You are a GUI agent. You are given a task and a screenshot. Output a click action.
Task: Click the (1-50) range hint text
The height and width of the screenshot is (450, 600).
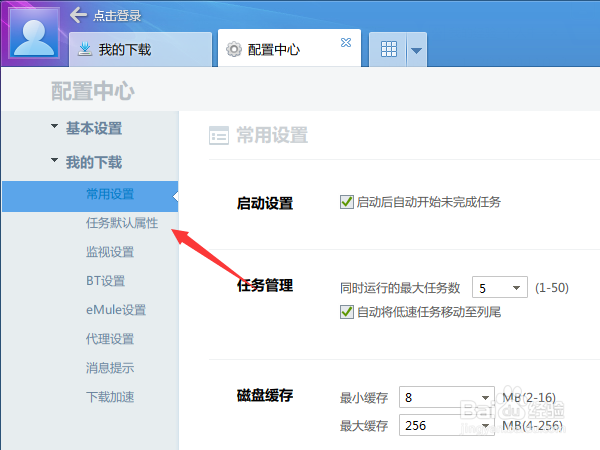[x=552, y=287]
